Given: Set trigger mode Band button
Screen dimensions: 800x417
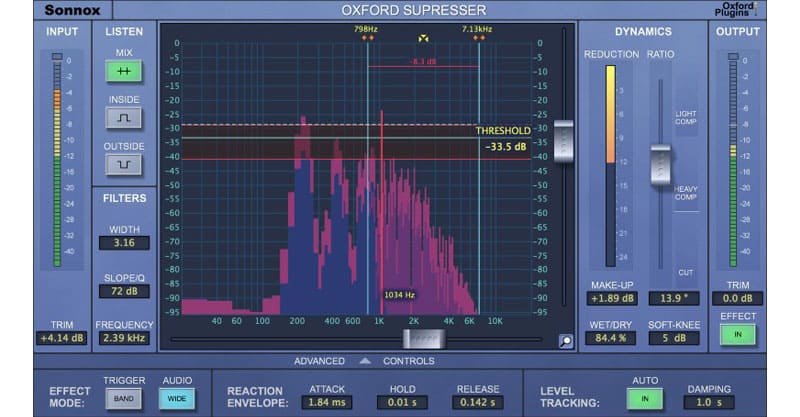Looking at the screenshot, I should (x=124, y=399).
